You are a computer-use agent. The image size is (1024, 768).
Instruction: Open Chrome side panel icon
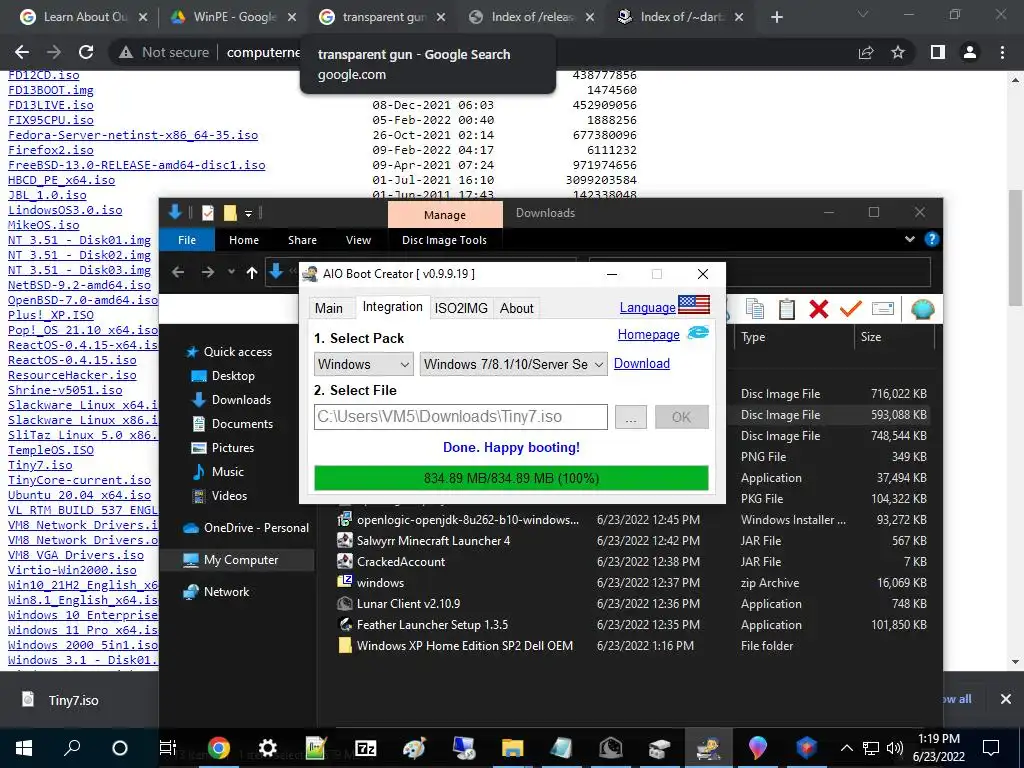click(x=938, y=52)
